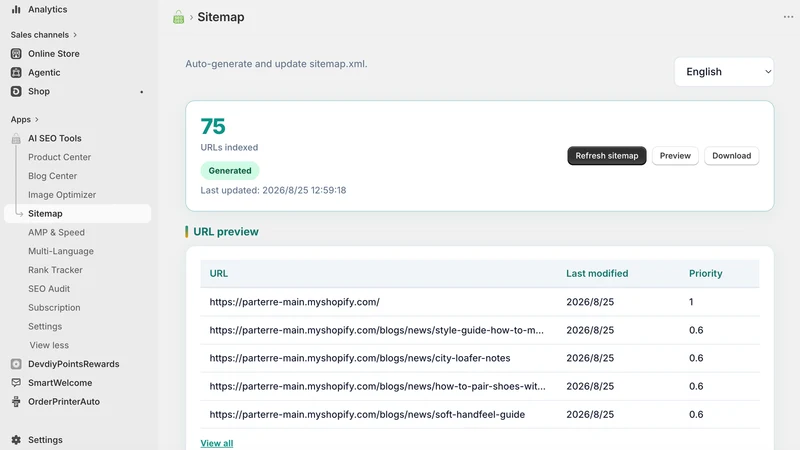Click the Online Store icon
The width and height of the screenshot is (800, 450).
point(16,54)
